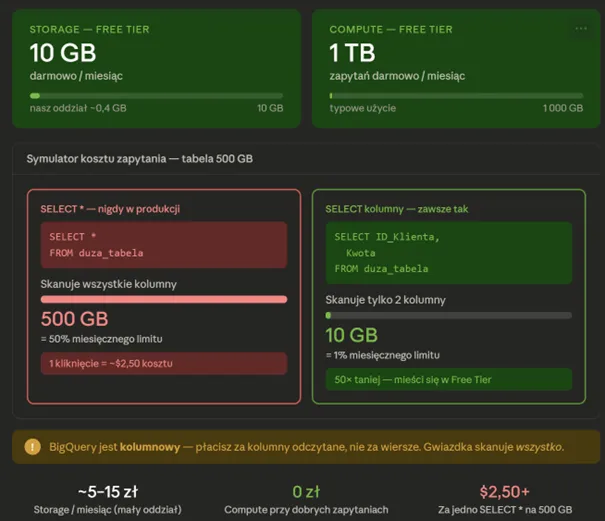Image resolution: width=605 pixels, height=521 pixels.
Task: Click the yellow warning exclamation icon
Action: coord(32,447)
